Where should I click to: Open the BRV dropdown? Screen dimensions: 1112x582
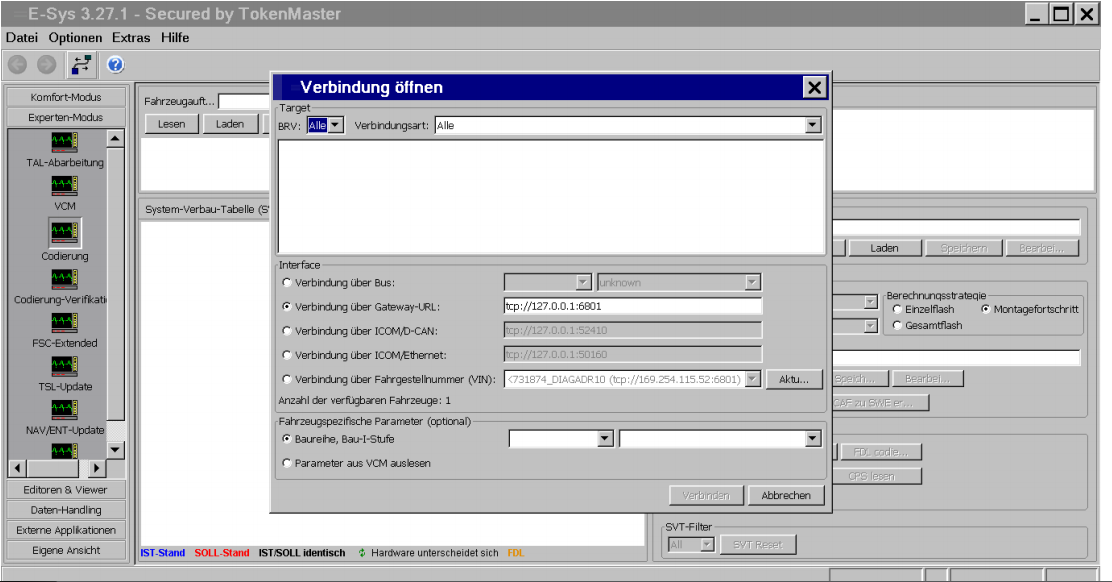point(335,125)
